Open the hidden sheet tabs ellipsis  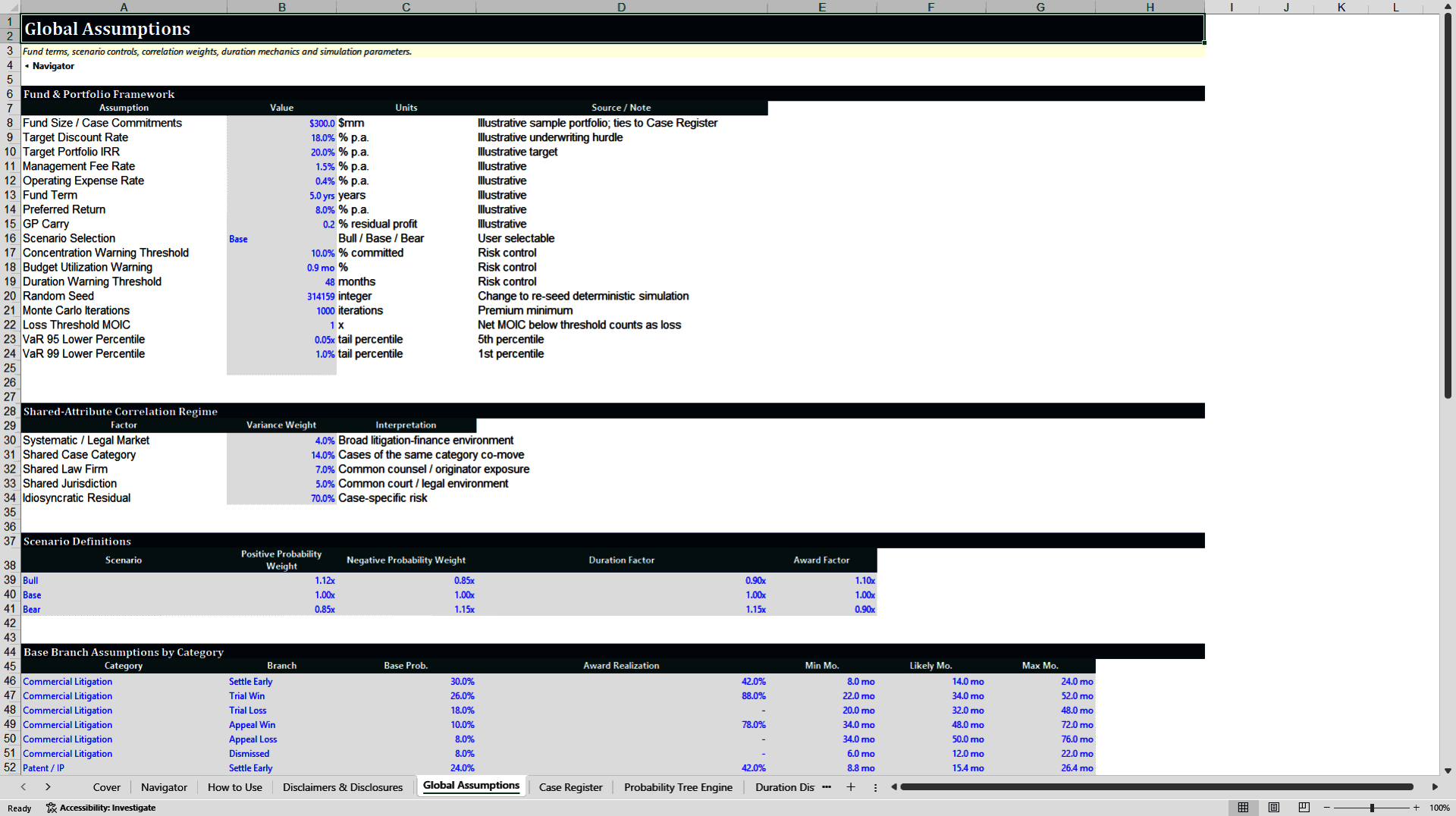click(x=827, y=787)
